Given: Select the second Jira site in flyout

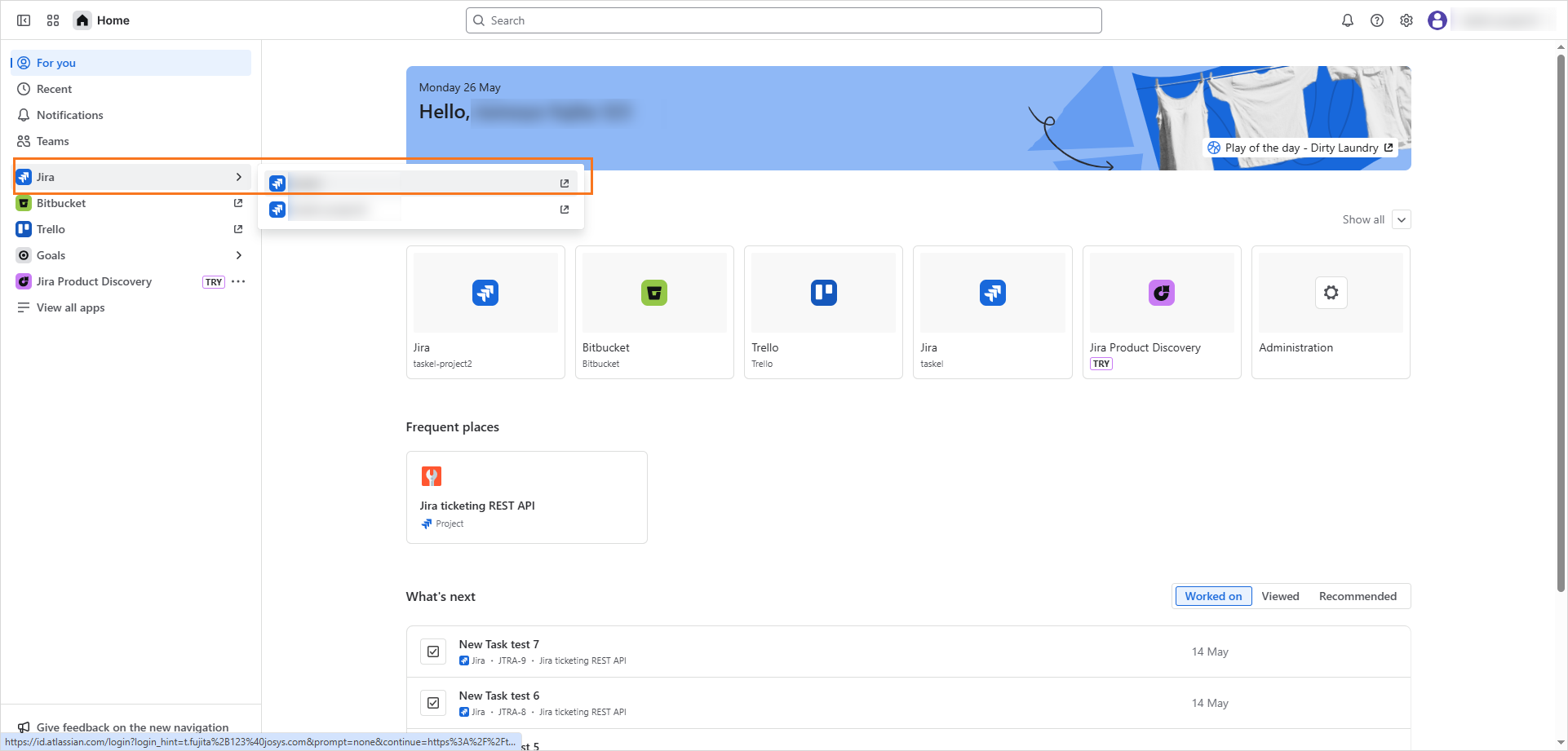Looking at the screenshot, I should (420, 210).
